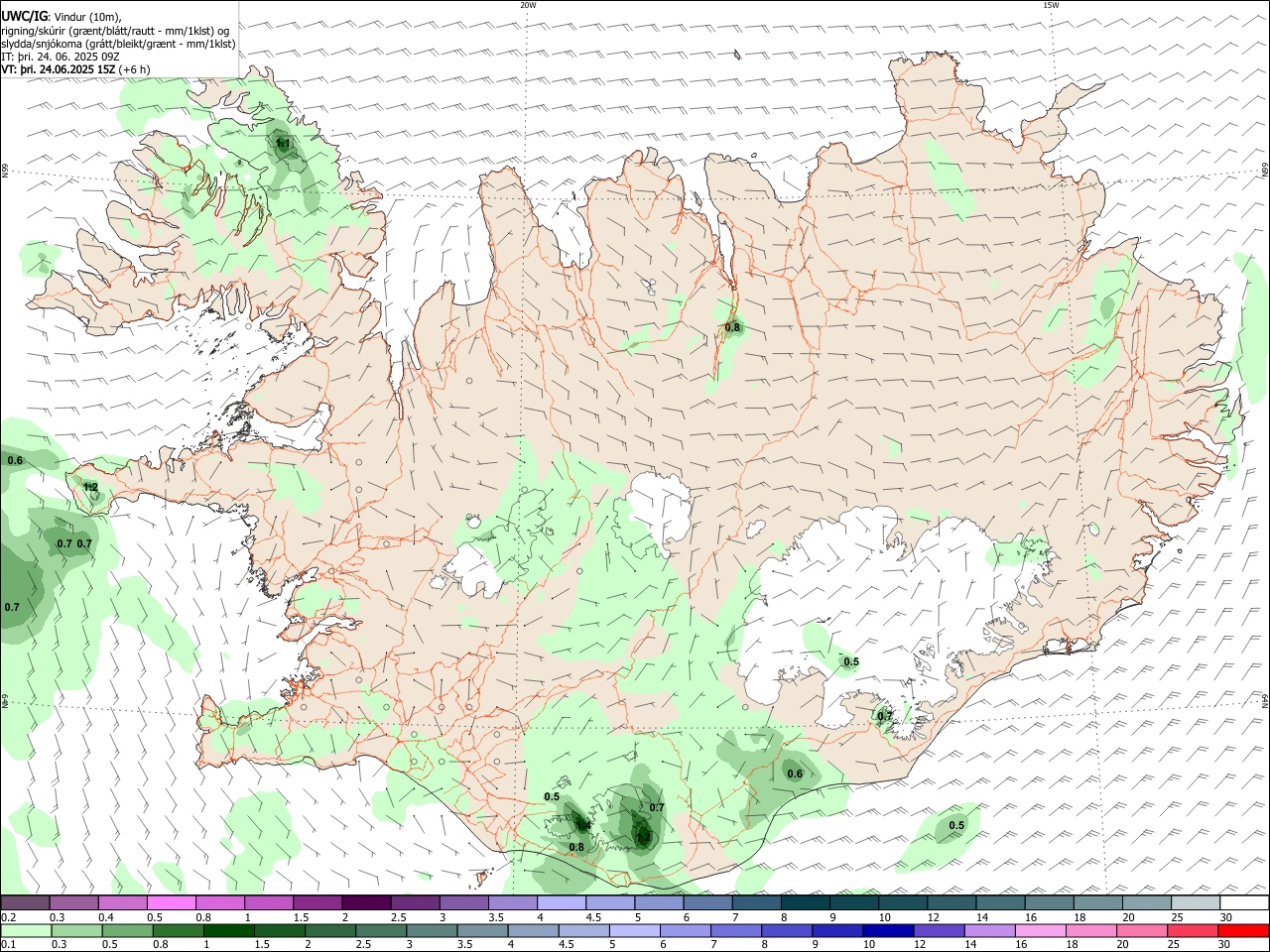Pick the medium green 0.5 swatch in lower legend row
The height and width of the screenshot is (952, 1270).
pos(127,931)
